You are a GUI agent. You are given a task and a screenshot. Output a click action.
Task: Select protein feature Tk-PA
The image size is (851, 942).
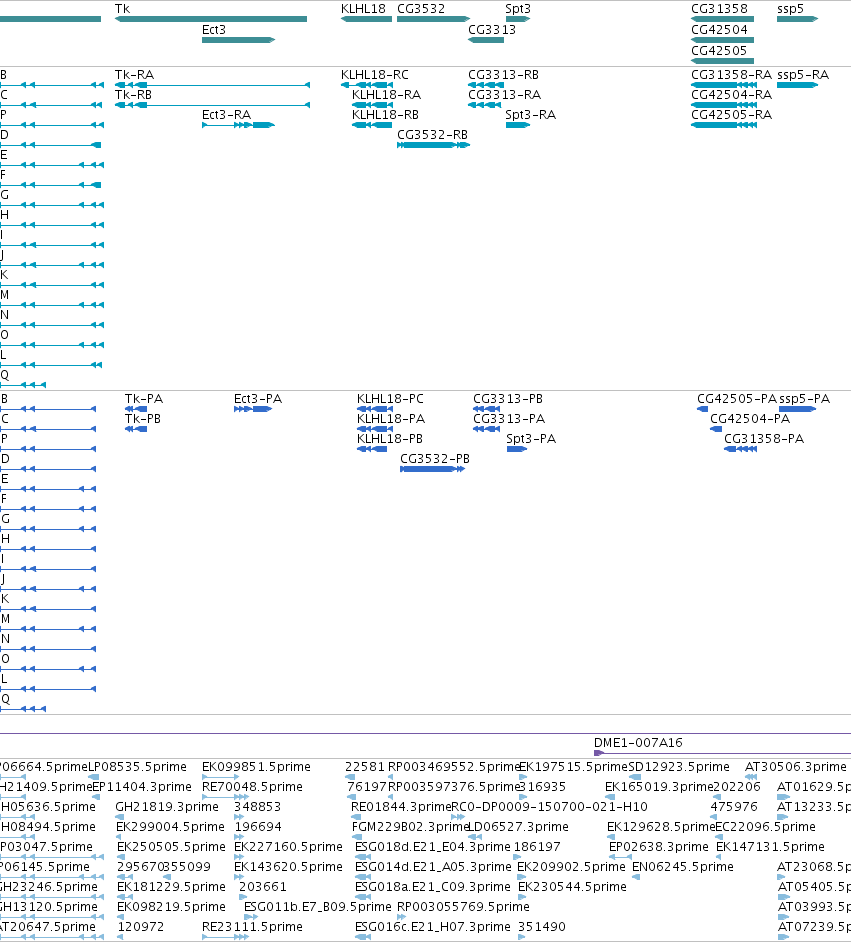[136, 409]
